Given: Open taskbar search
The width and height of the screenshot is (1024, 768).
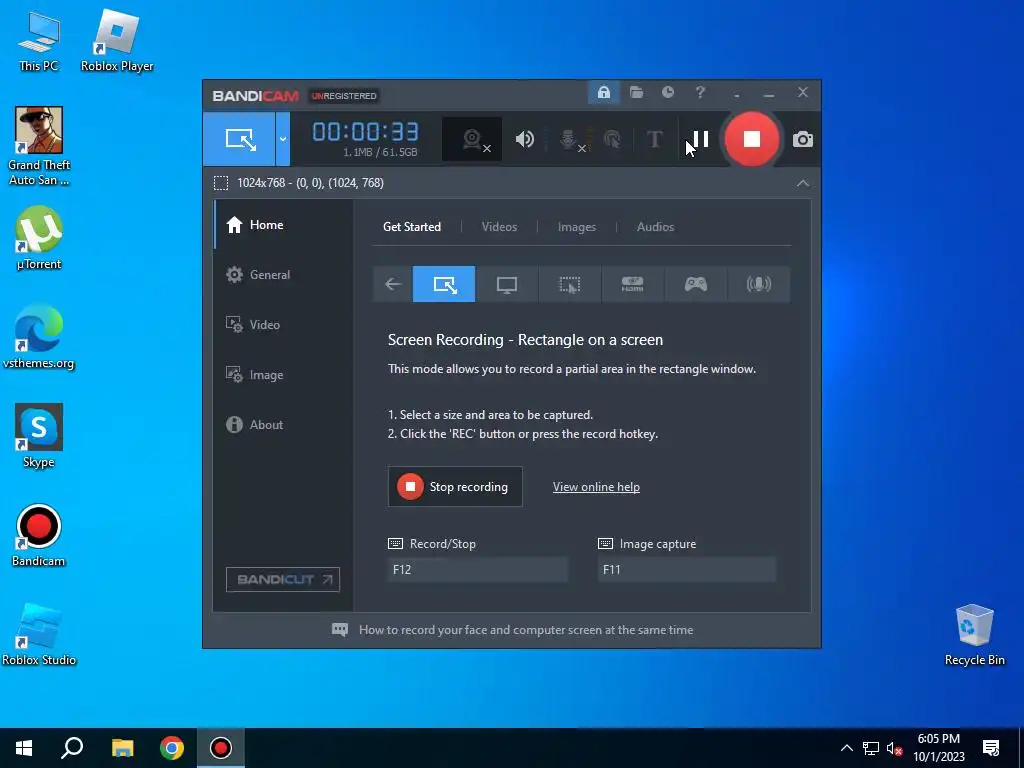Looking at the screenshot, I should [x=72, y=748].
